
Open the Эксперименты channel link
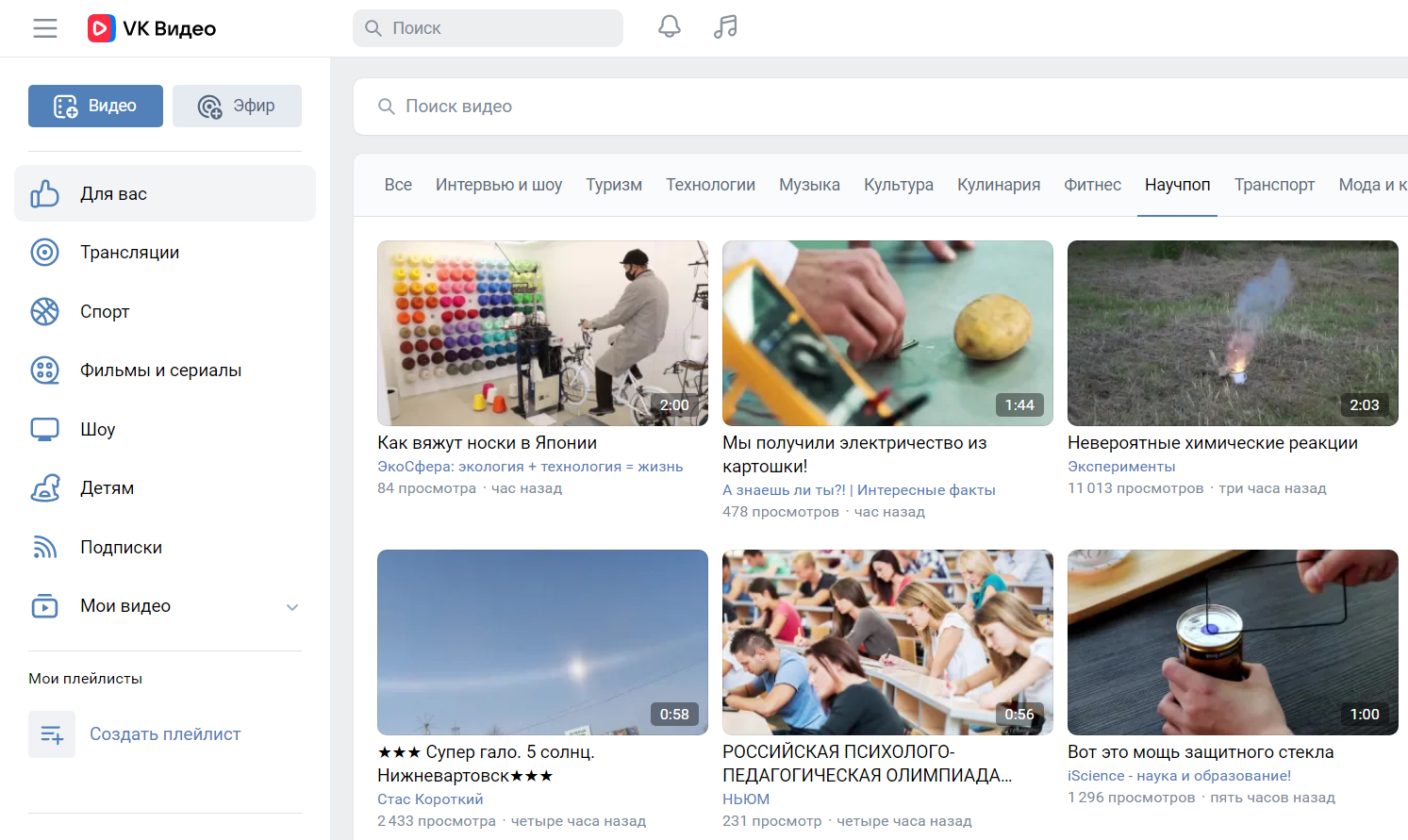[1121, 467]
